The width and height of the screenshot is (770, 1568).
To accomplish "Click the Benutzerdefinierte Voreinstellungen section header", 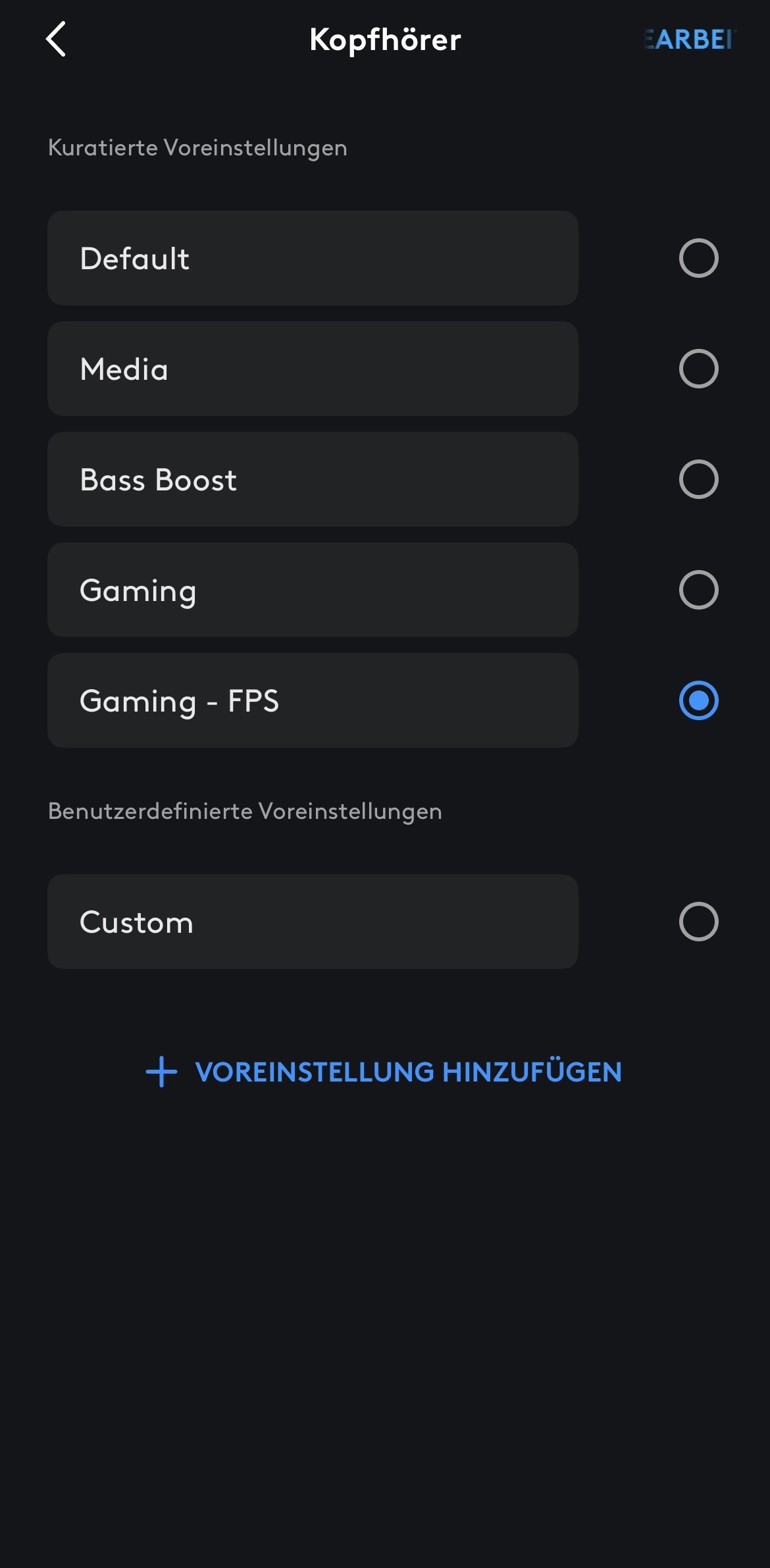I will (x=245, y=811).
